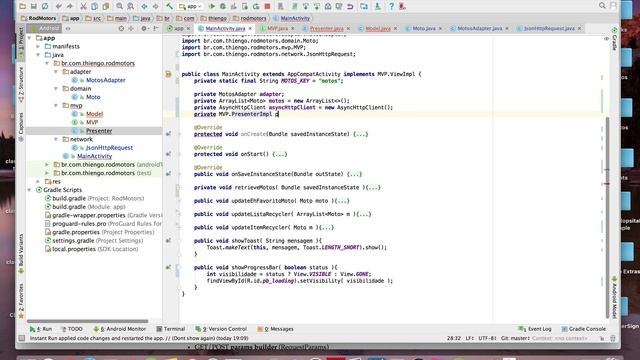
Task: Switch to Presenter.java editor tab
Action: pyautogui.click(x=326, y=29)
